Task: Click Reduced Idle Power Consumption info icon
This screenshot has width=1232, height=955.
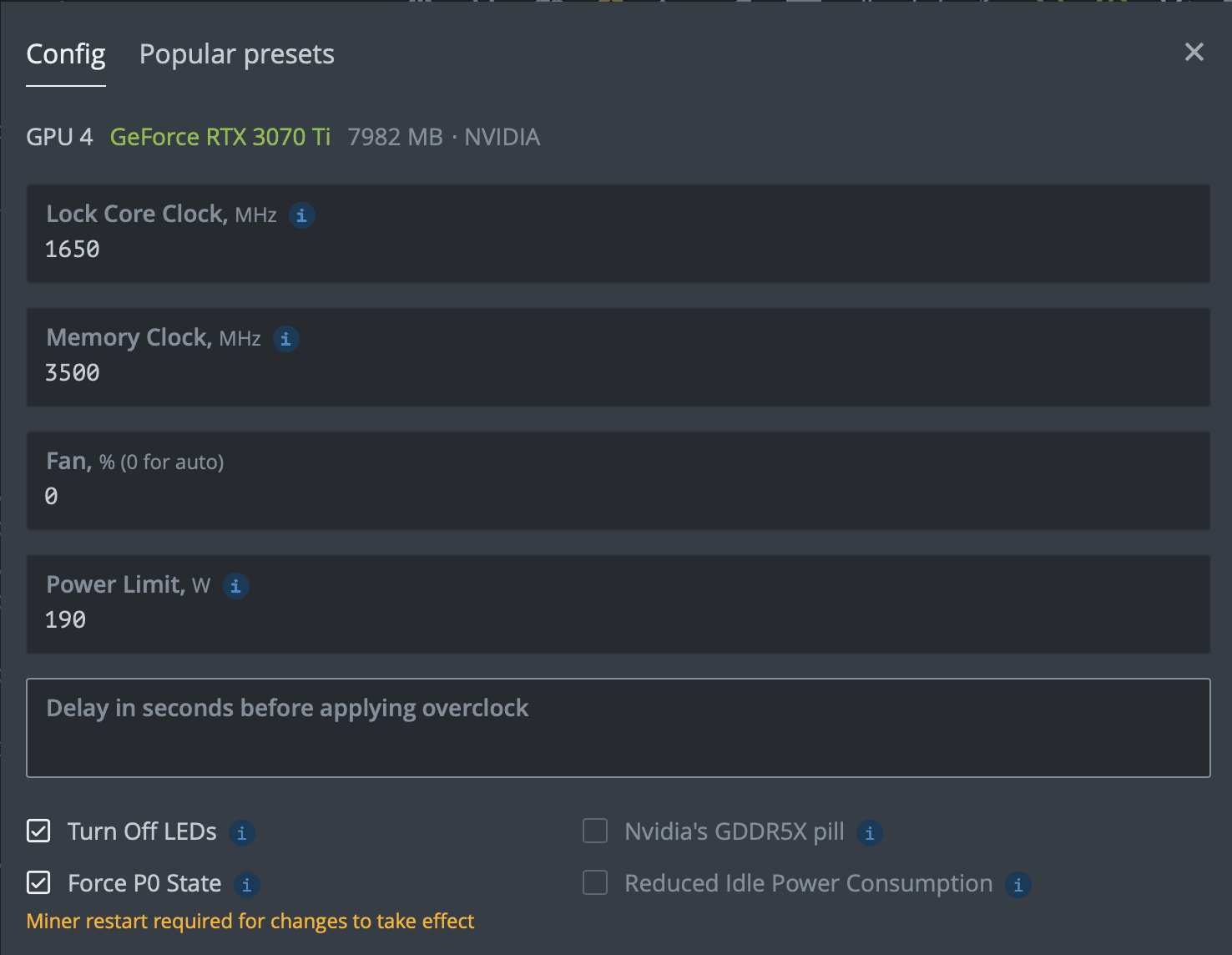Action: pos(1017,885)
